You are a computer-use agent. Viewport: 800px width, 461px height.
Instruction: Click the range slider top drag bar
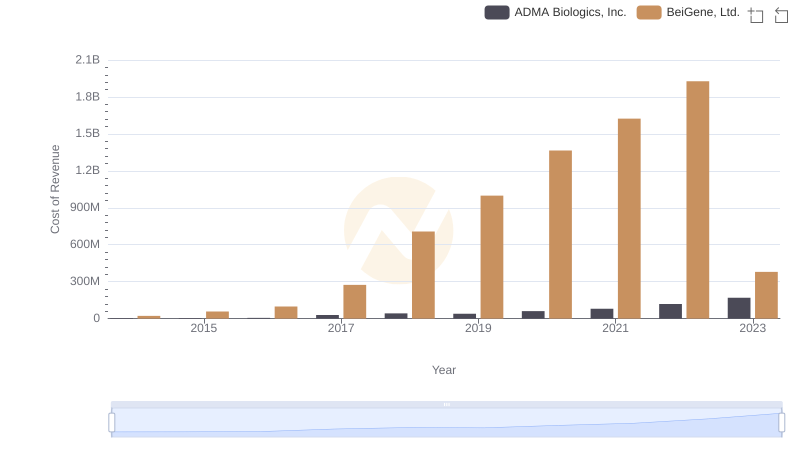tap(446, 404)
